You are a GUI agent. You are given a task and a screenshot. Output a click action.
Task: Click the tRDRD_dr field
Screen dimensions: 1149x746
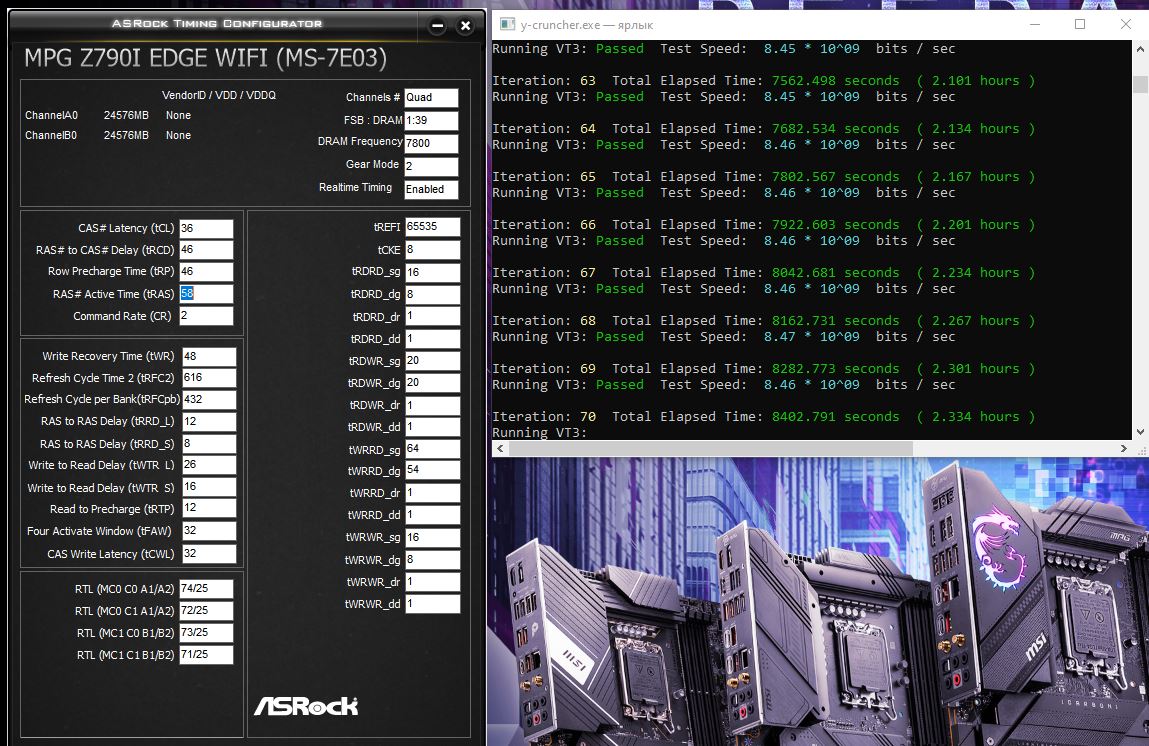click(x=432, y=317)
